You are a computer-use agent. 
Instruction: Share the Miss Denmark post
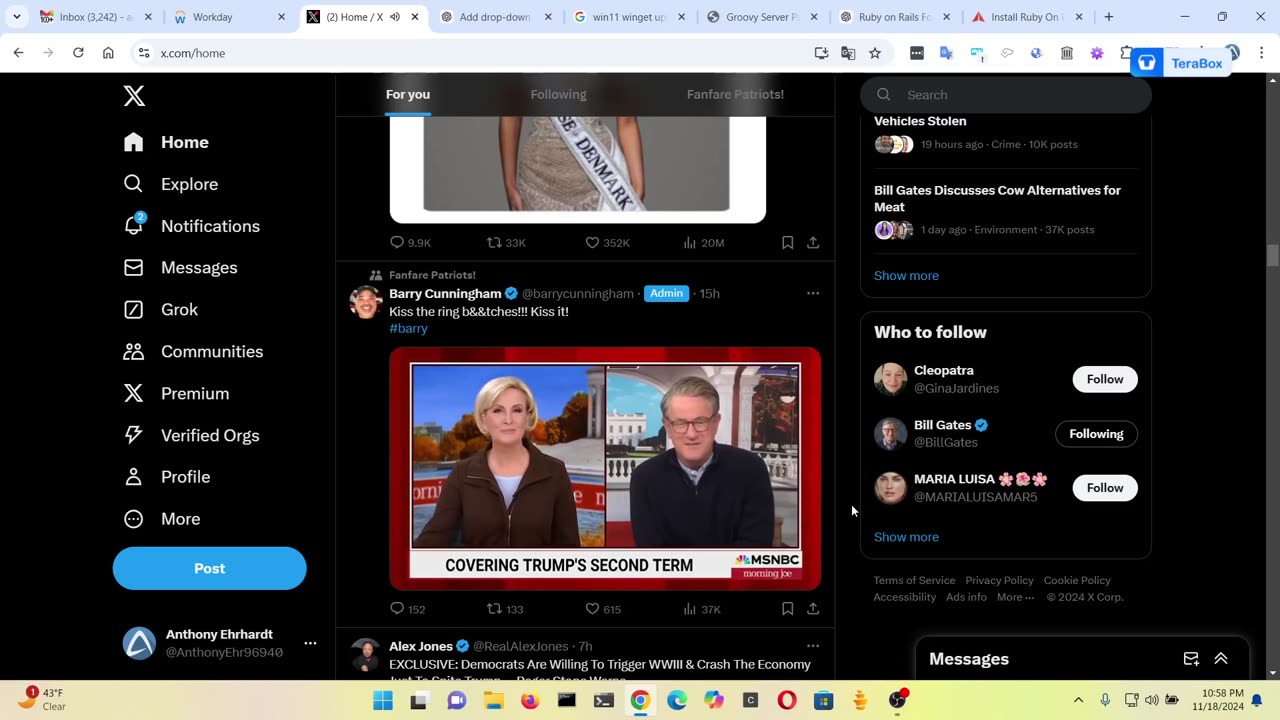(x=813, y=243)
